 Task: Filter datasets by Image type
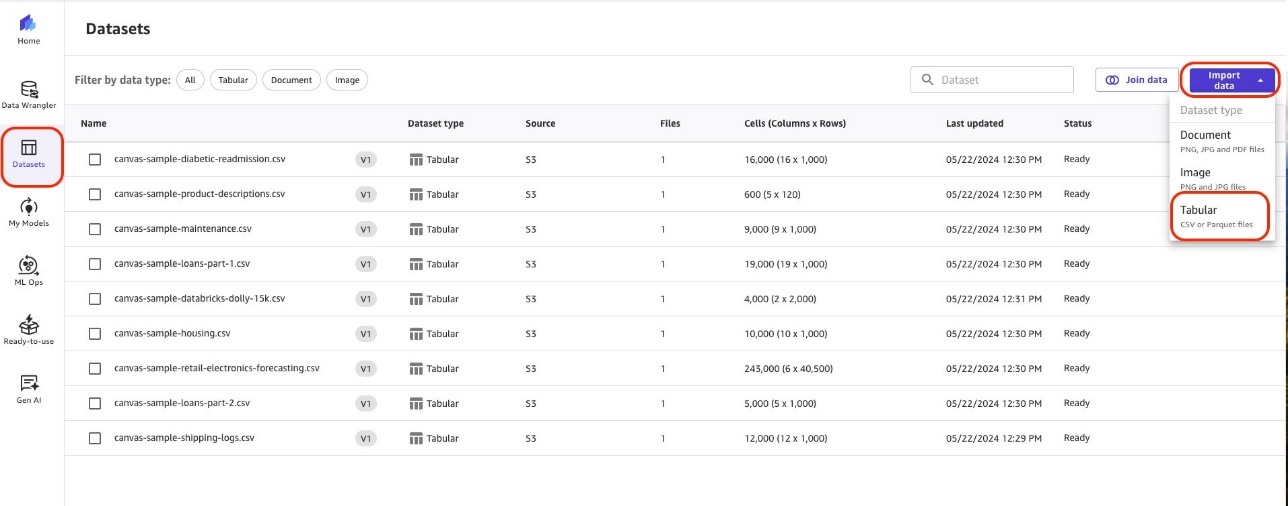347,80
